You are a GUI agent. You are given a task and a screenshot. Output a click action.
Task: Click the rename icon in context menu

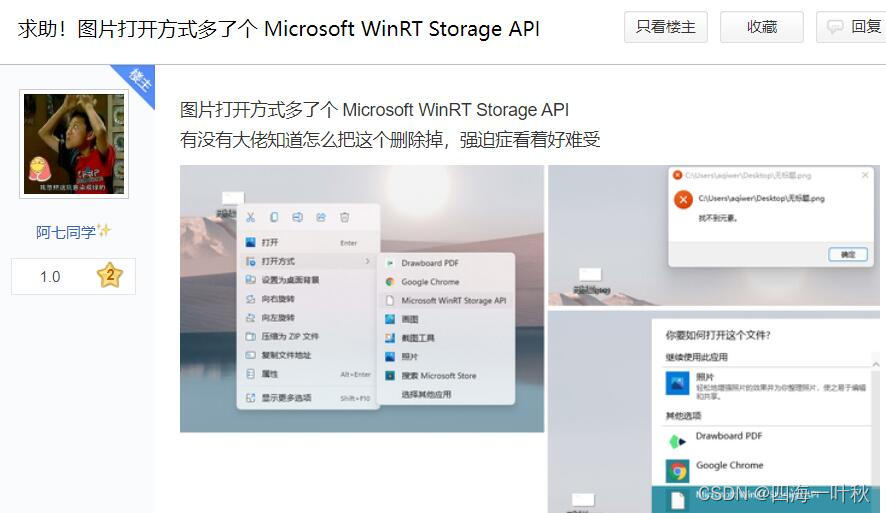coord(298,217)
